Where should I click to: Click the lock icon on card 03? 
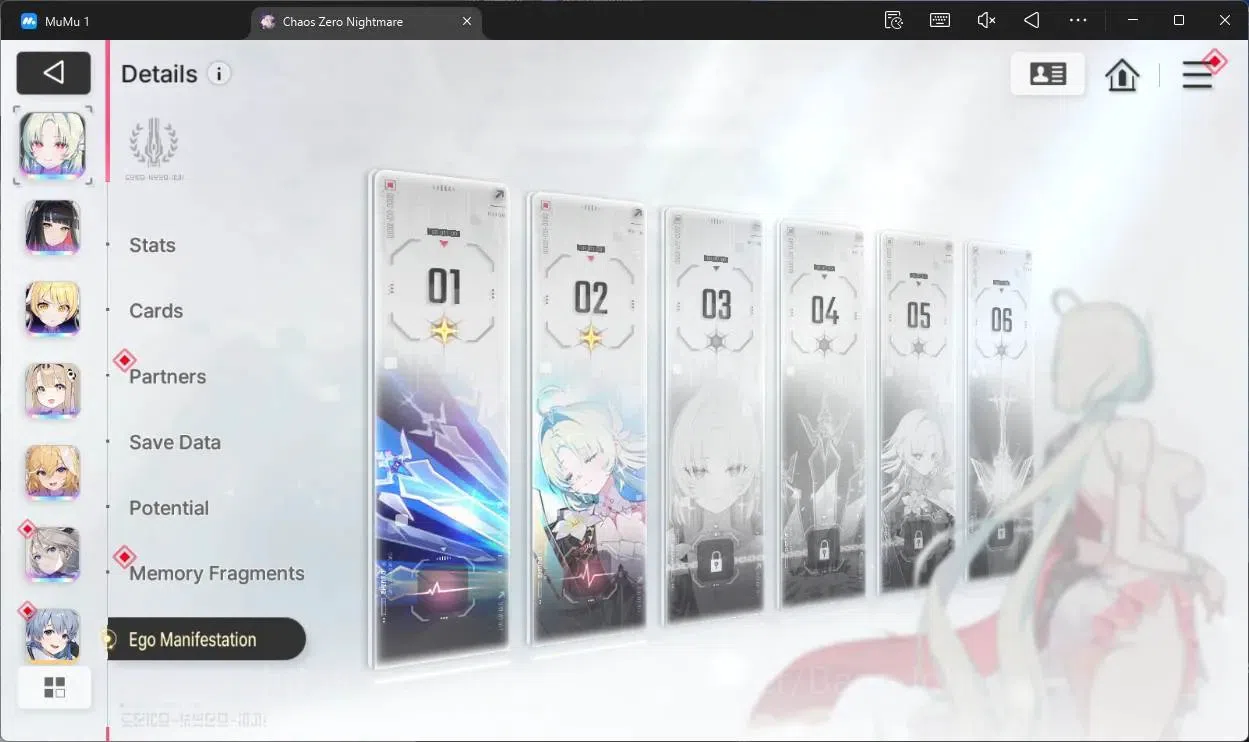tap(716, 563)
